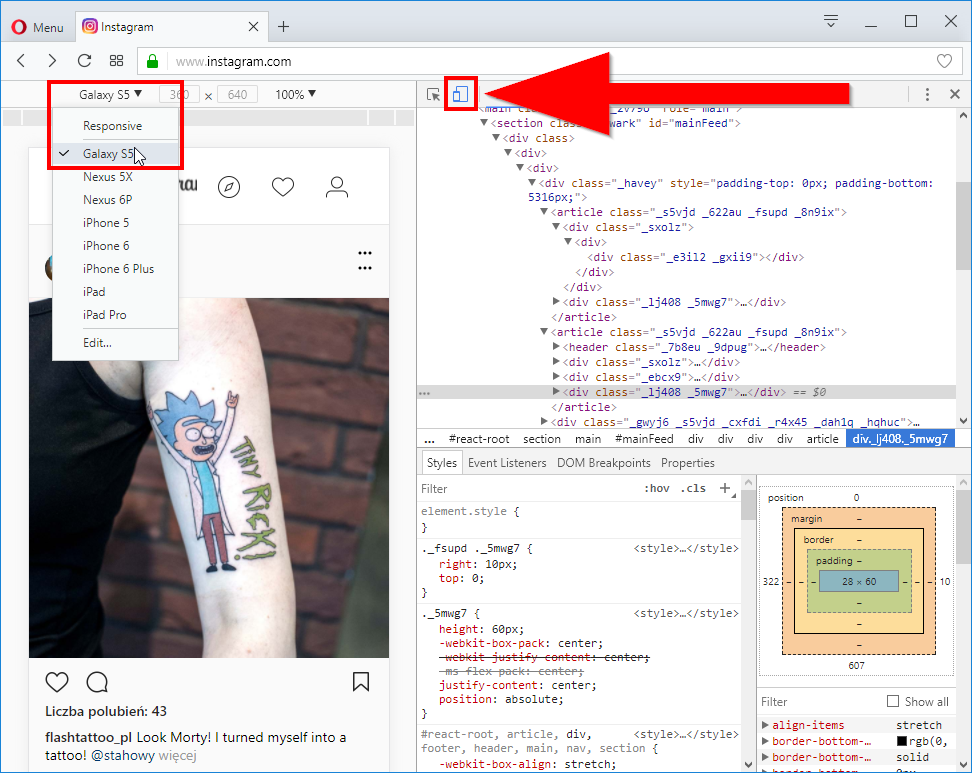Image resolution: width=972 pixels, height=773 pixels.
Task: Click #mainFeed in breadcrumb
Action: tap(644, 439)
